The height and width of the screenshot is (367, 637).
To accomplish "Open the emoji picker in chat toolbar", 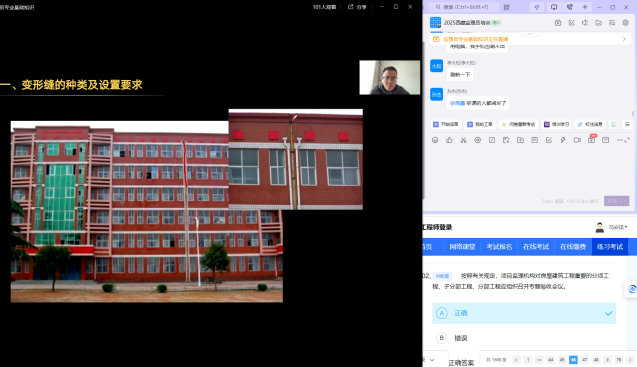I will coord(435,140).
